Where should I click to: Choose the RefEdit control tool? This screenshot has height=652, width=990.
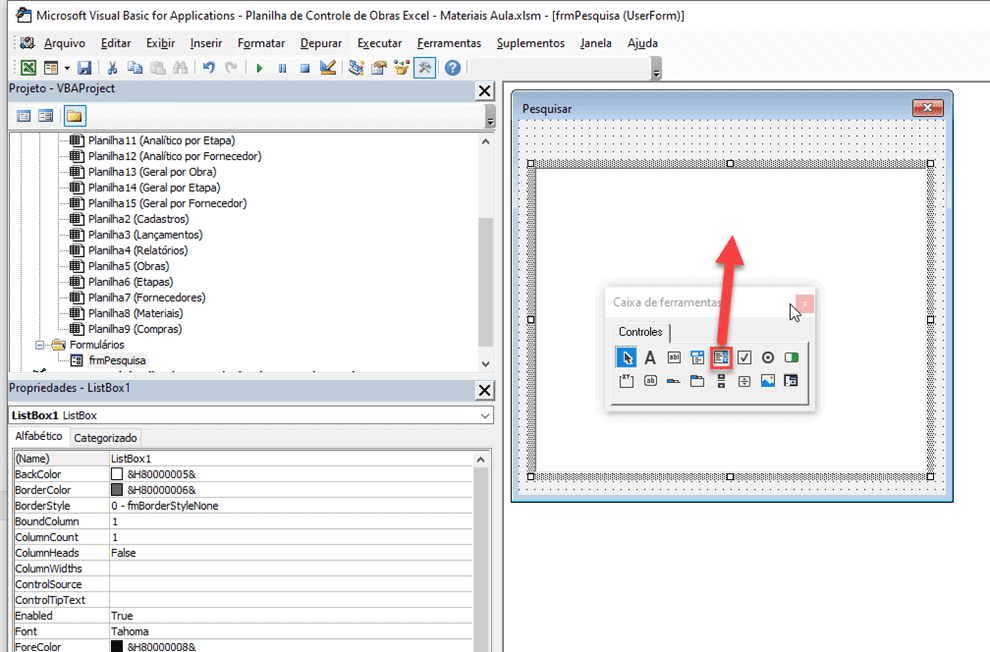pos(791,381)
